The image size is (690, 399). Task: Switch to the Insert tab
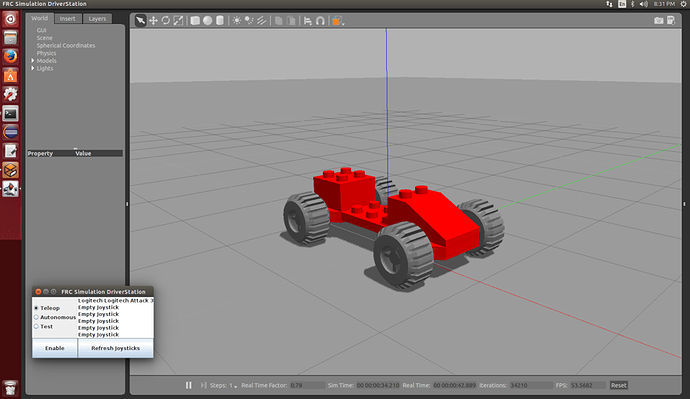(x=67, y=18)
